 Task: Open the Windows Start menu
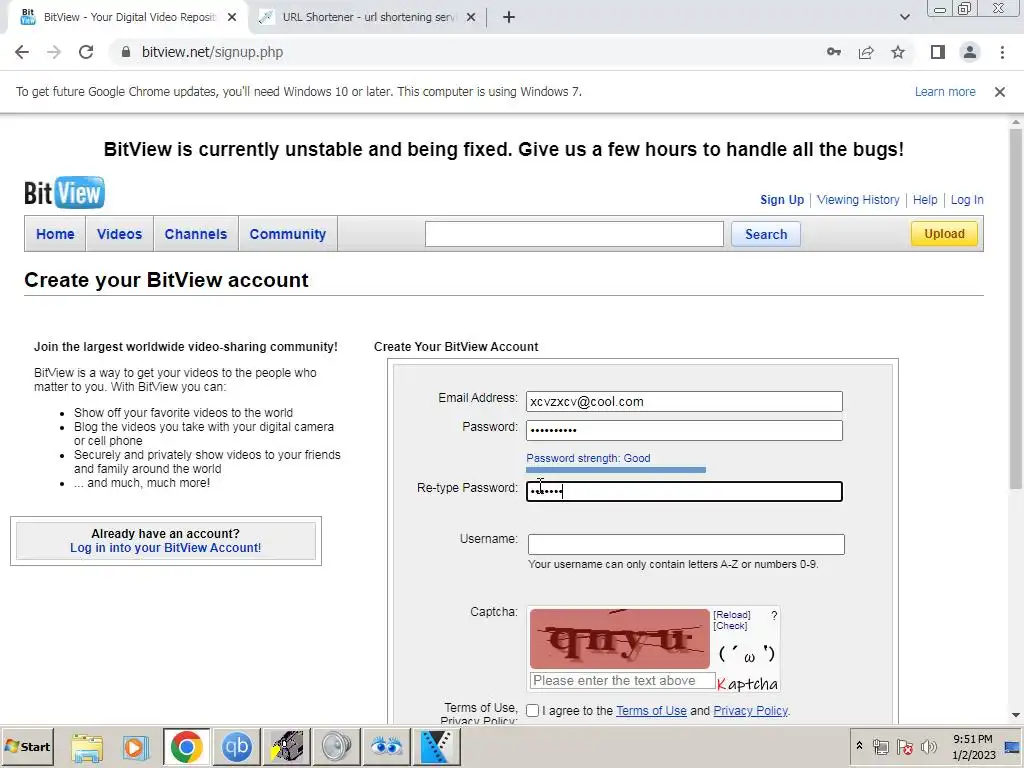(x=27, y=746)
